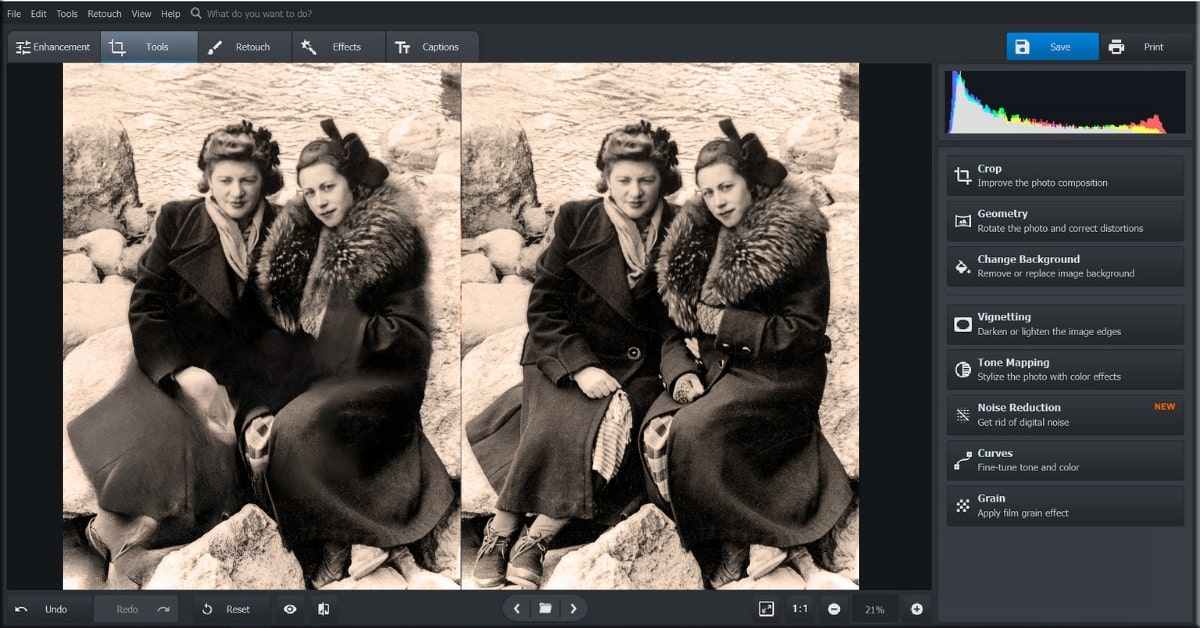Viewport: 1200px width, 628px height.
Task: Open the View menu
Action: click(141, 14)
